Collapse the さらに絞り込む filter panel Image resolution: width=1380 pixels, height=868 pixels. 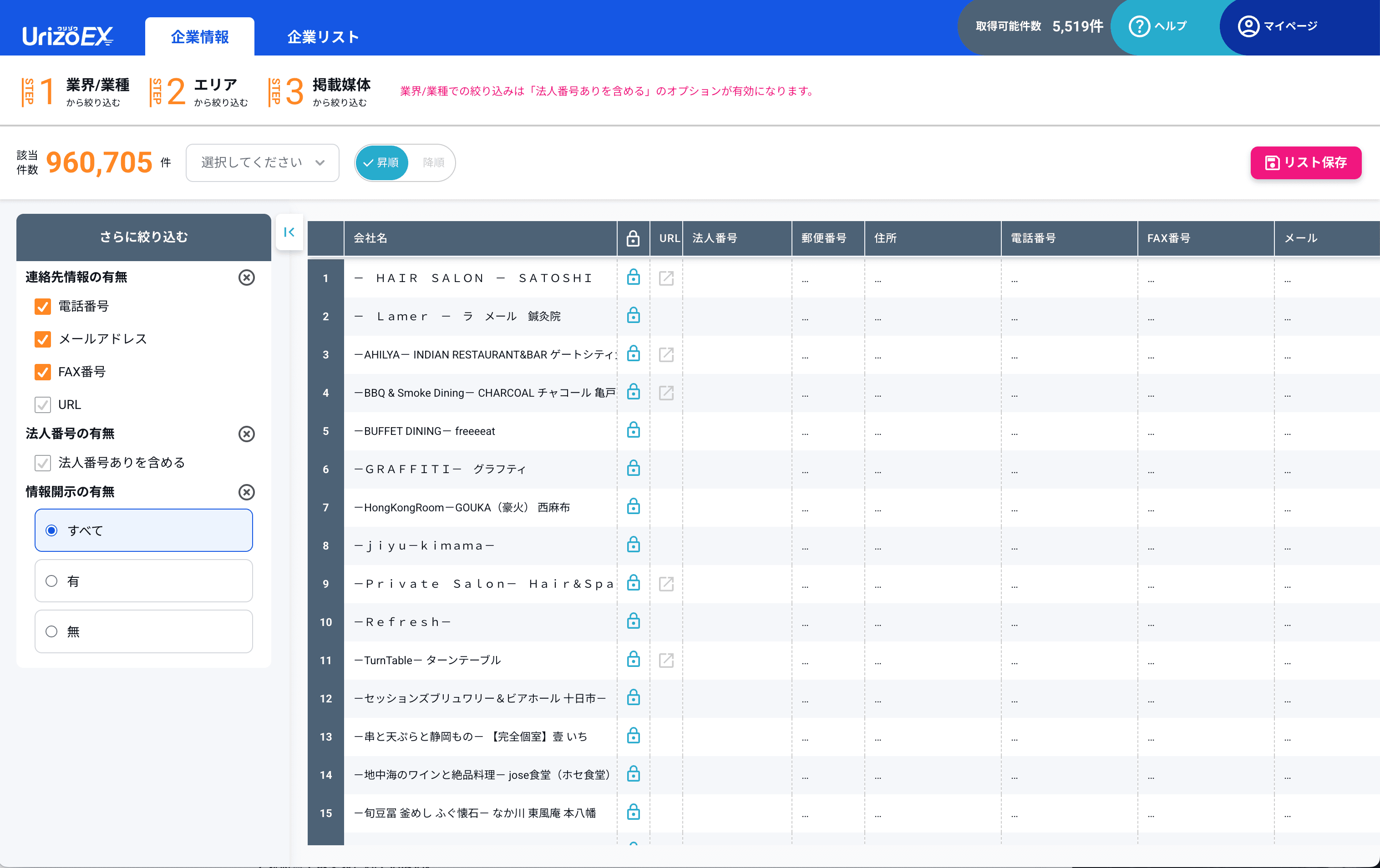point(289,232)
